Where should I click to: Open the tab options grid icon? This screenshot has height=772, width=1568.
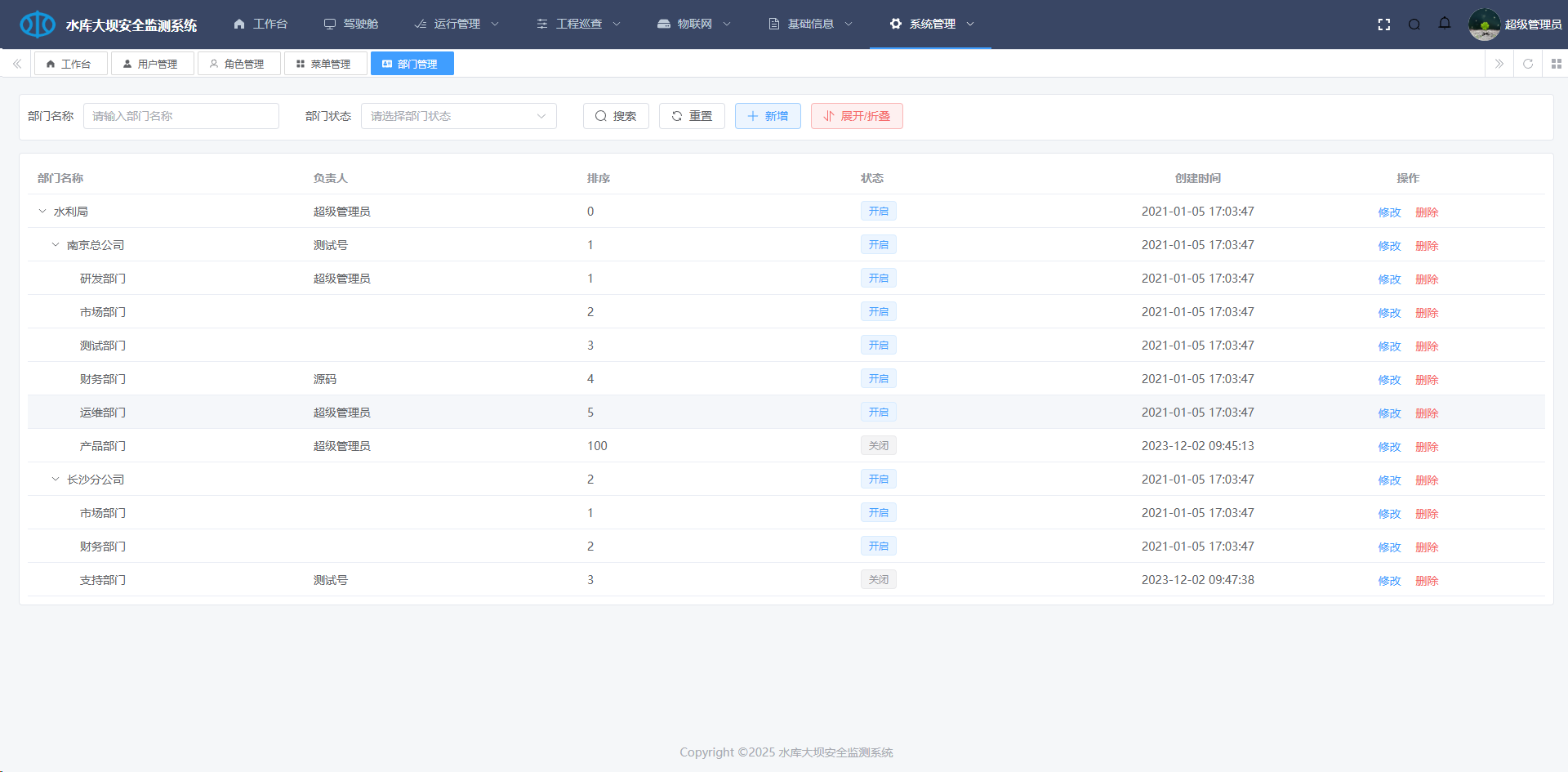coord(1556,64)
